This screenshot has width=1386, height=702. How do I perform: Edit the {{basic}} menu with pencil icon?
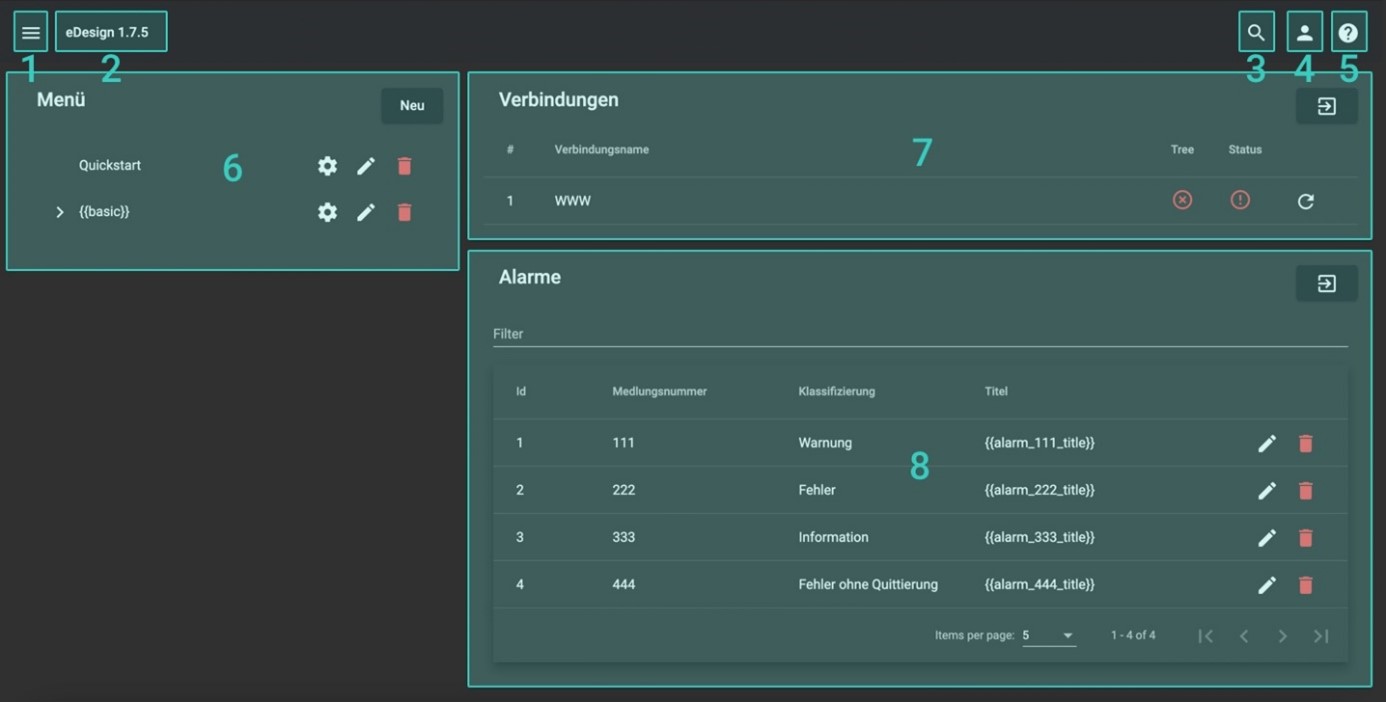[x=366, y=212]
